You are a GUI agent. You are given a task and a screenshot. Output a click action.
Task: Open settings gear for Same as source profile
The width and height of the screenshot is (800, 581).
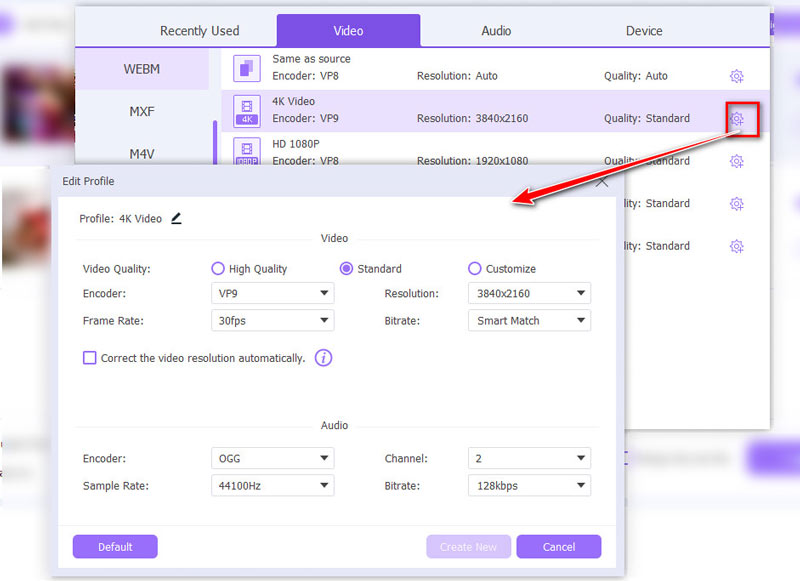[x=736, y=76]
